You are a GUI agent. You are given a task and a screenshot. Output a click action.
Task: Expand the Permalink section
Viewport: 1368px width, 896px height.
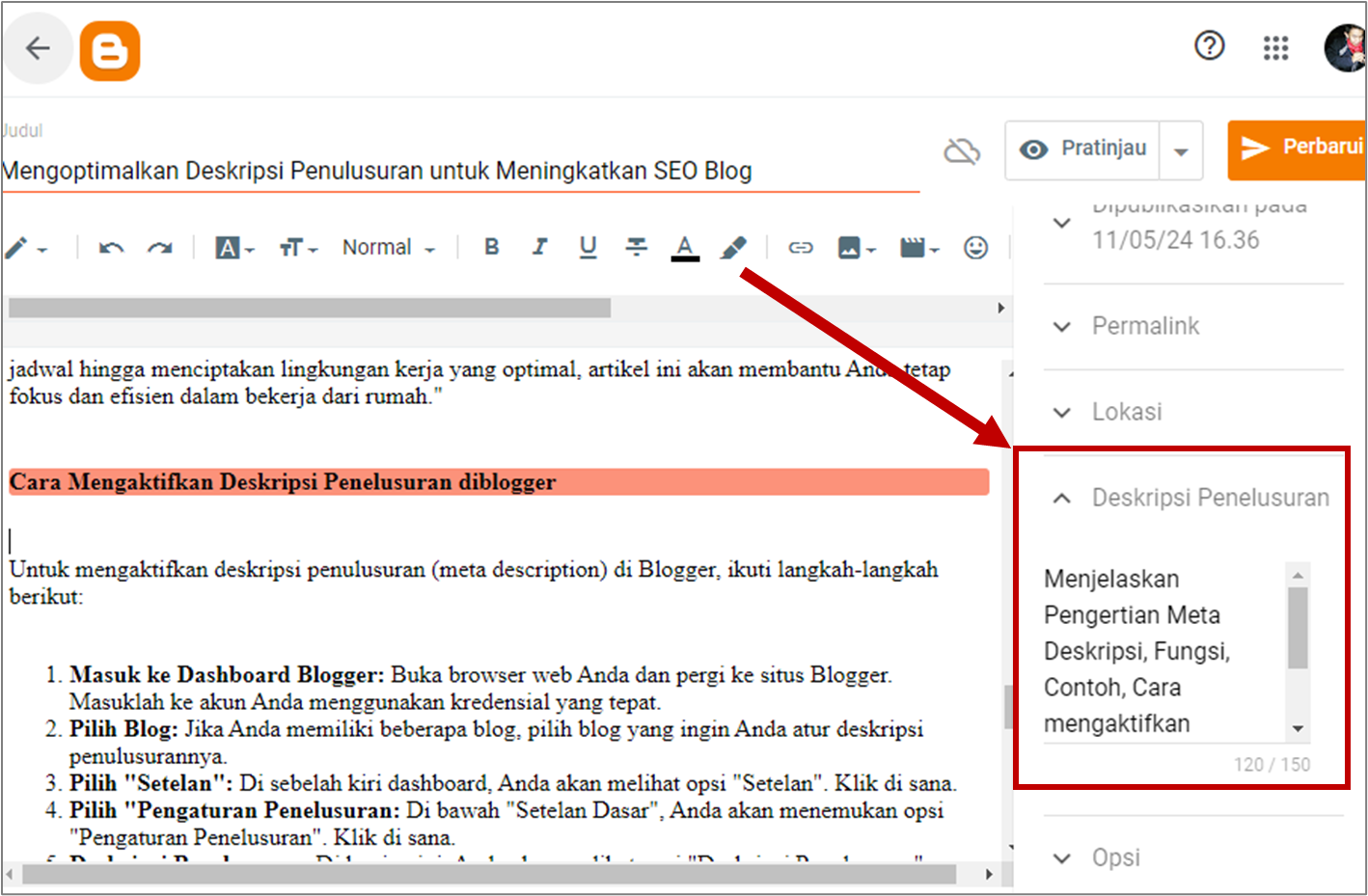pyautogui.click(x=1062, y=327)
